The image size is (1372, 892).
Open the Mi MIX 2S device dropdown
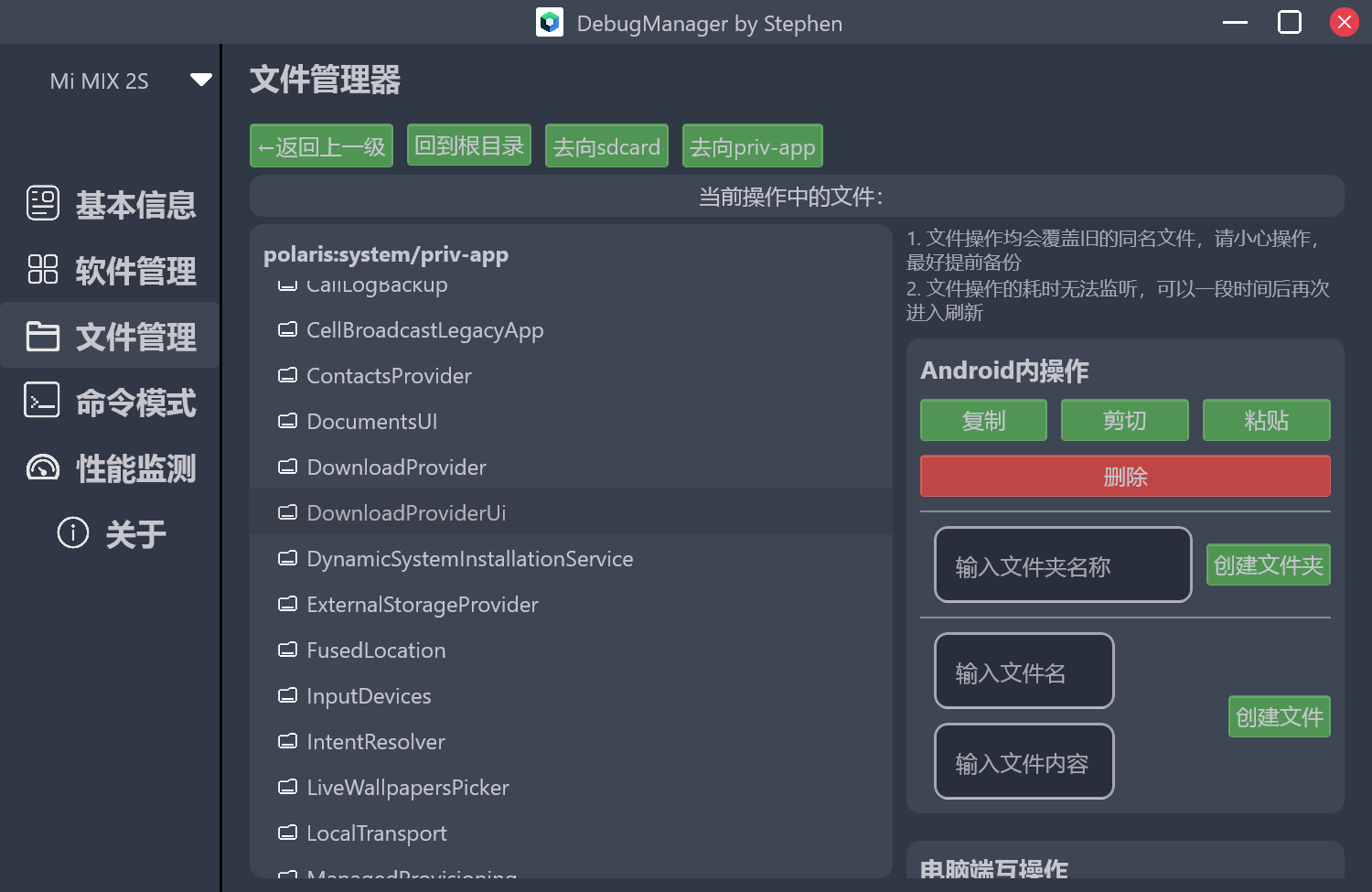click(200, 79)
